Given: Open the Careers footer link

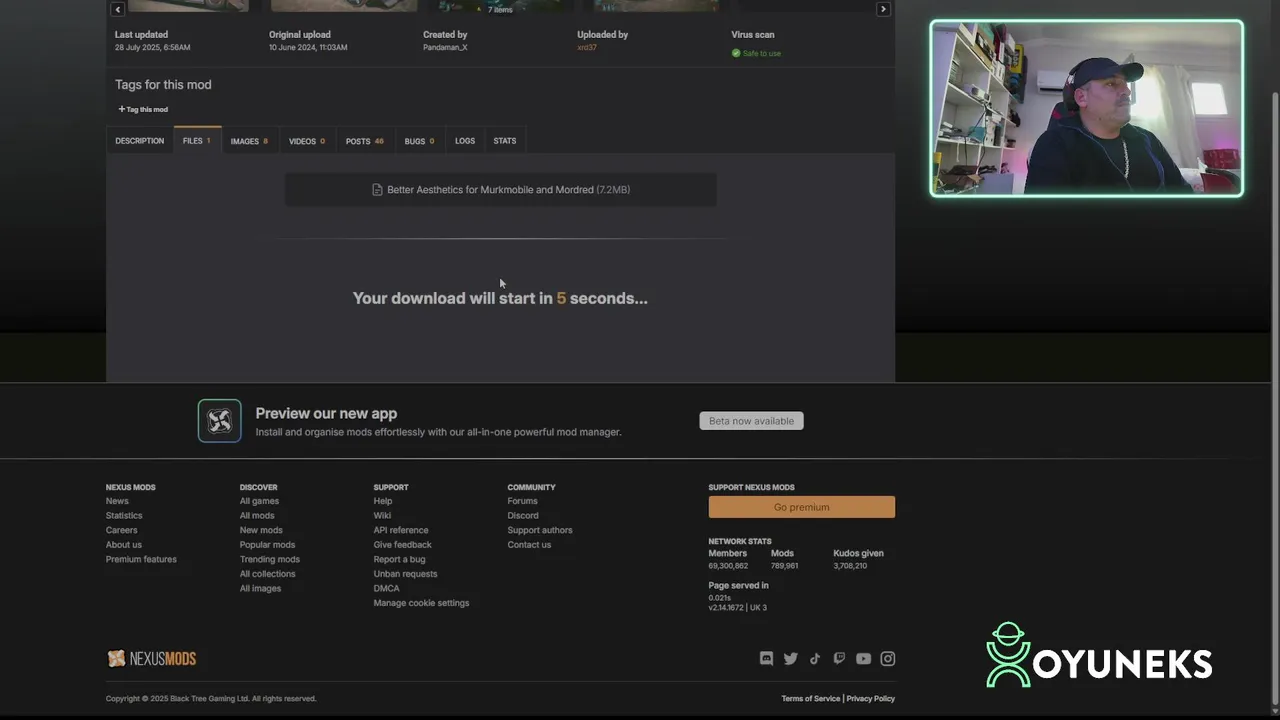Looking at the screenshot, I should pyautogui.click(x=122, y=530).
